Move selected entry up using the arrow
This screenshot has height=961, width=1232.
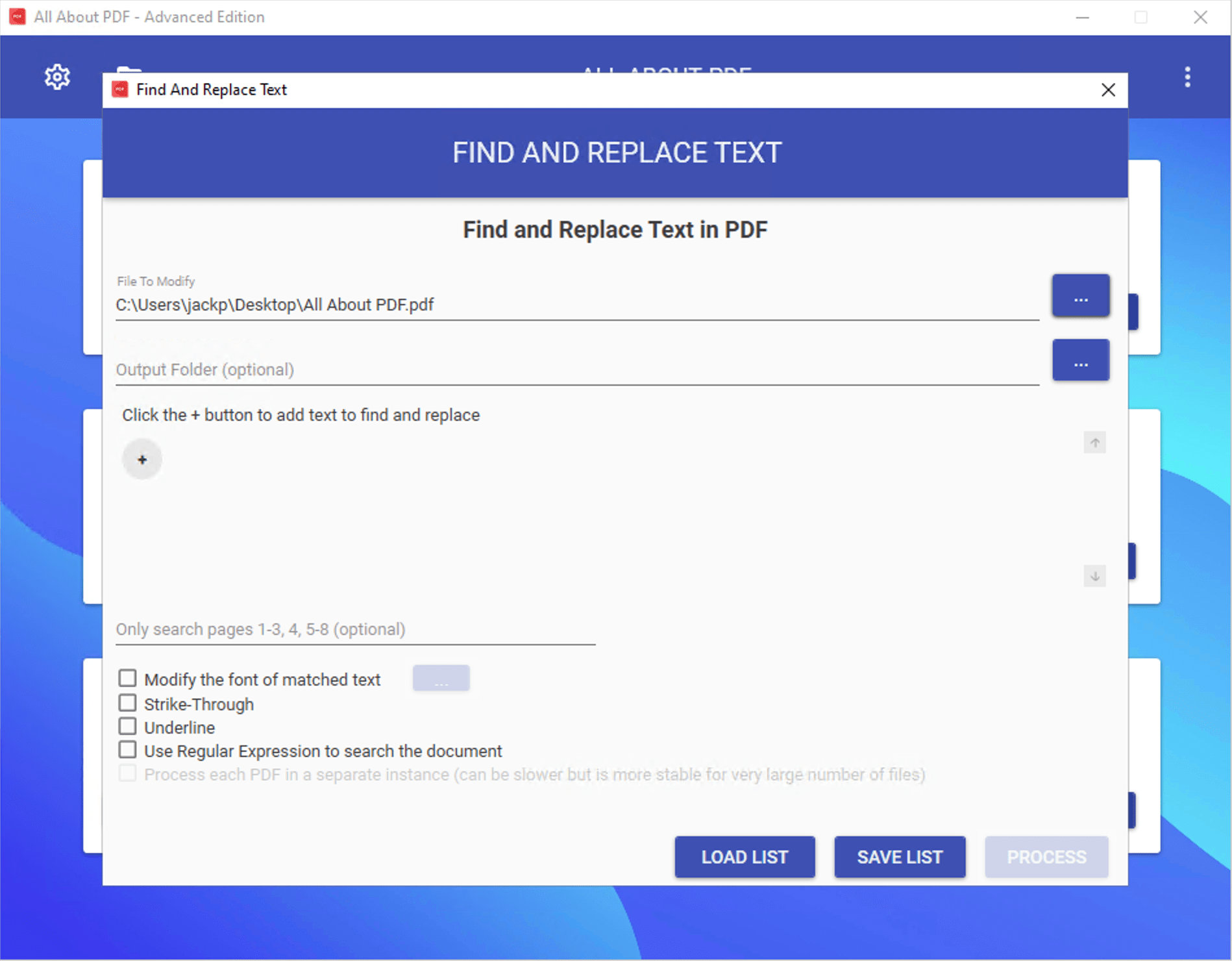tap(1094, 442)
